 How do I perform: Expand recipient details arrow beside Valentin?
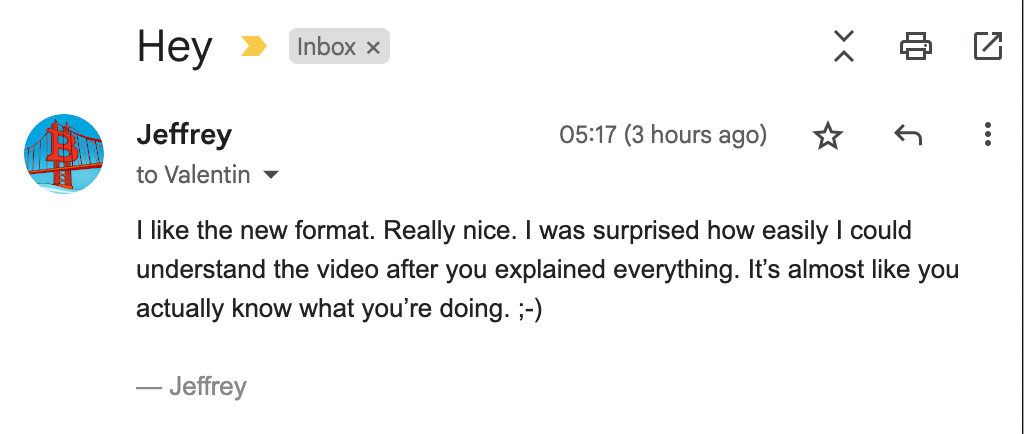coord(270,176)
